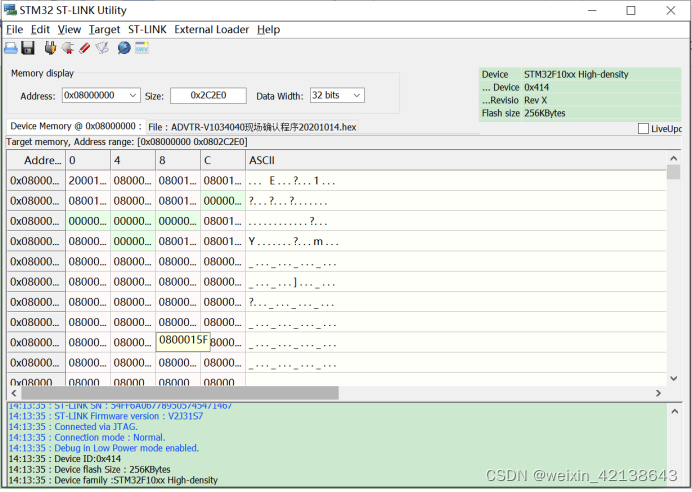The height and width of the screenshot is (492, 692).
Task: Select the green 00000... cell in second row
Action: click(x=223, y=201)
